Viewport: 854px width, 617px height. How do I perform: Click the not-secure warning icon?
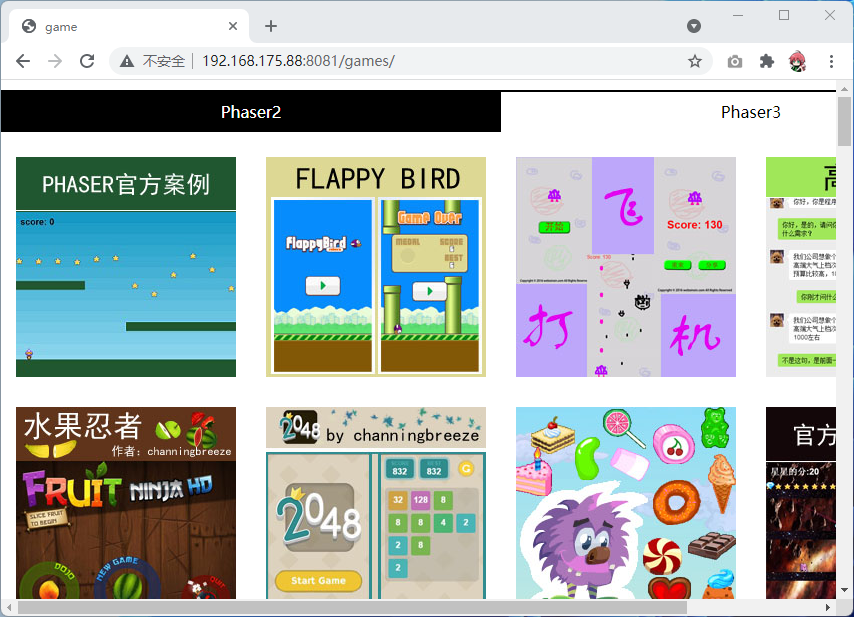(127, 61)
